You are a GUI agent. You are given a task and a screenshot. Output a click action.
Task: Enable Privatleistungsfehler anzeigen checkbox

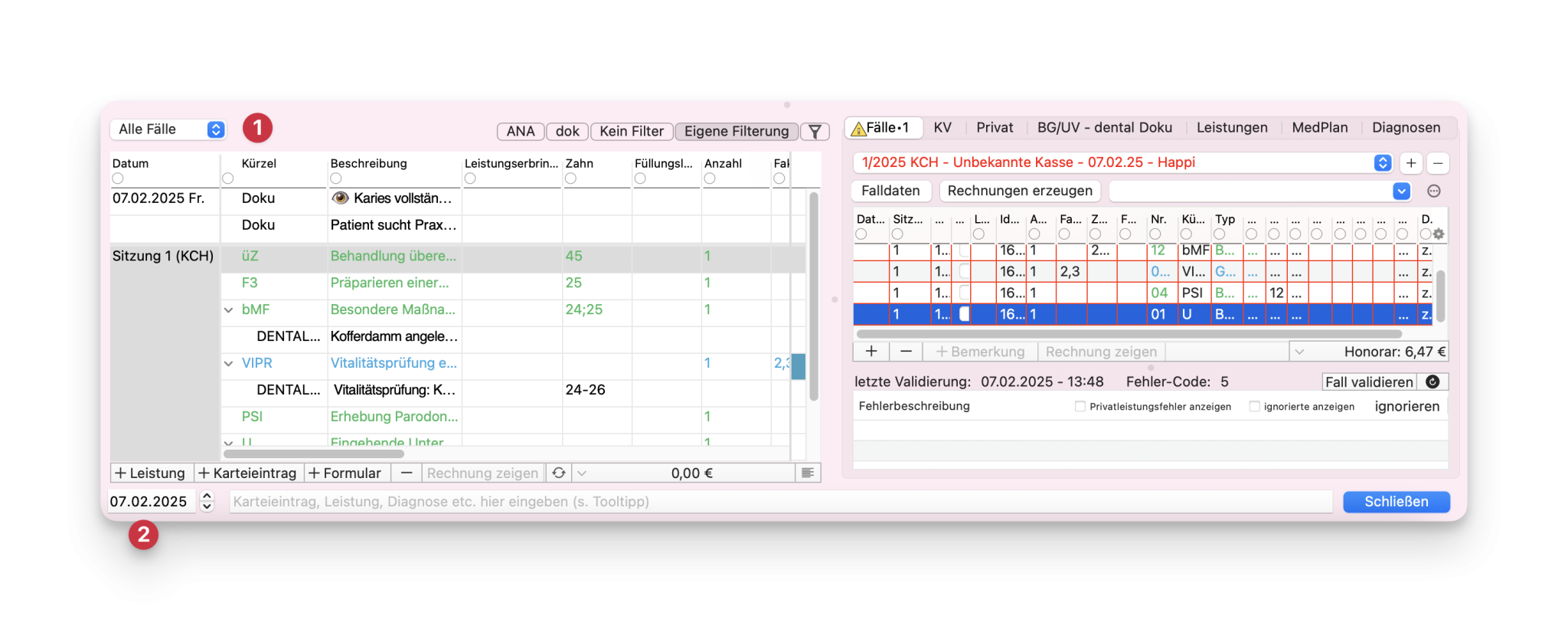click(x=1080, y=407)
